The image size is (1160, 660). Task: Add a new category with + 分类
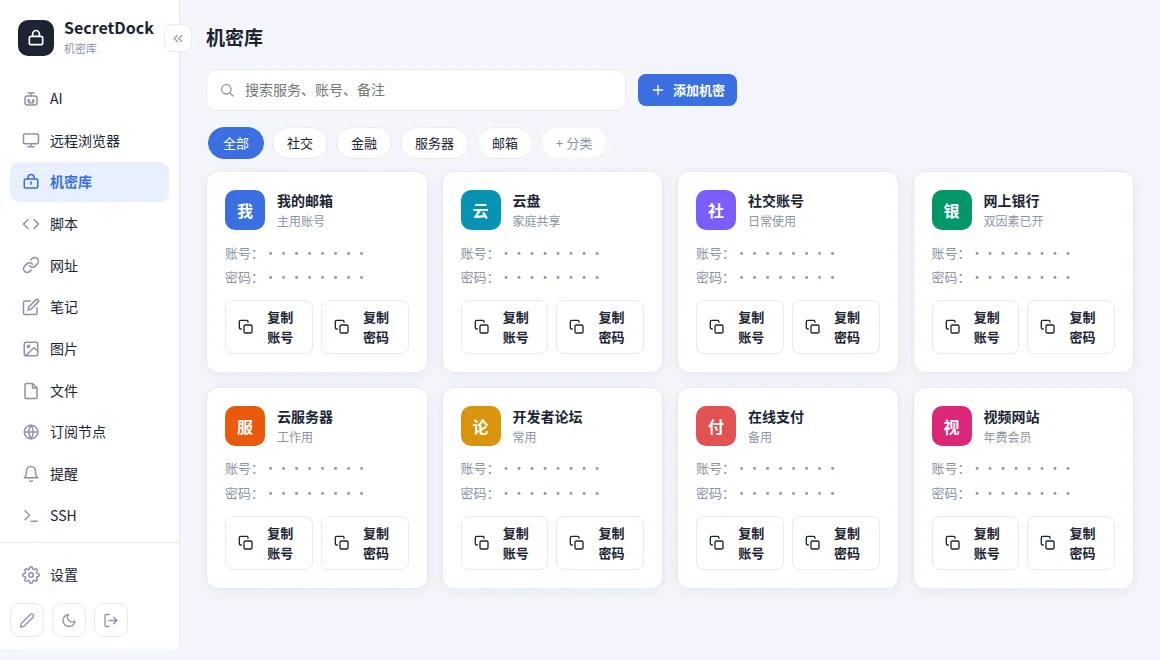point(573,144)
